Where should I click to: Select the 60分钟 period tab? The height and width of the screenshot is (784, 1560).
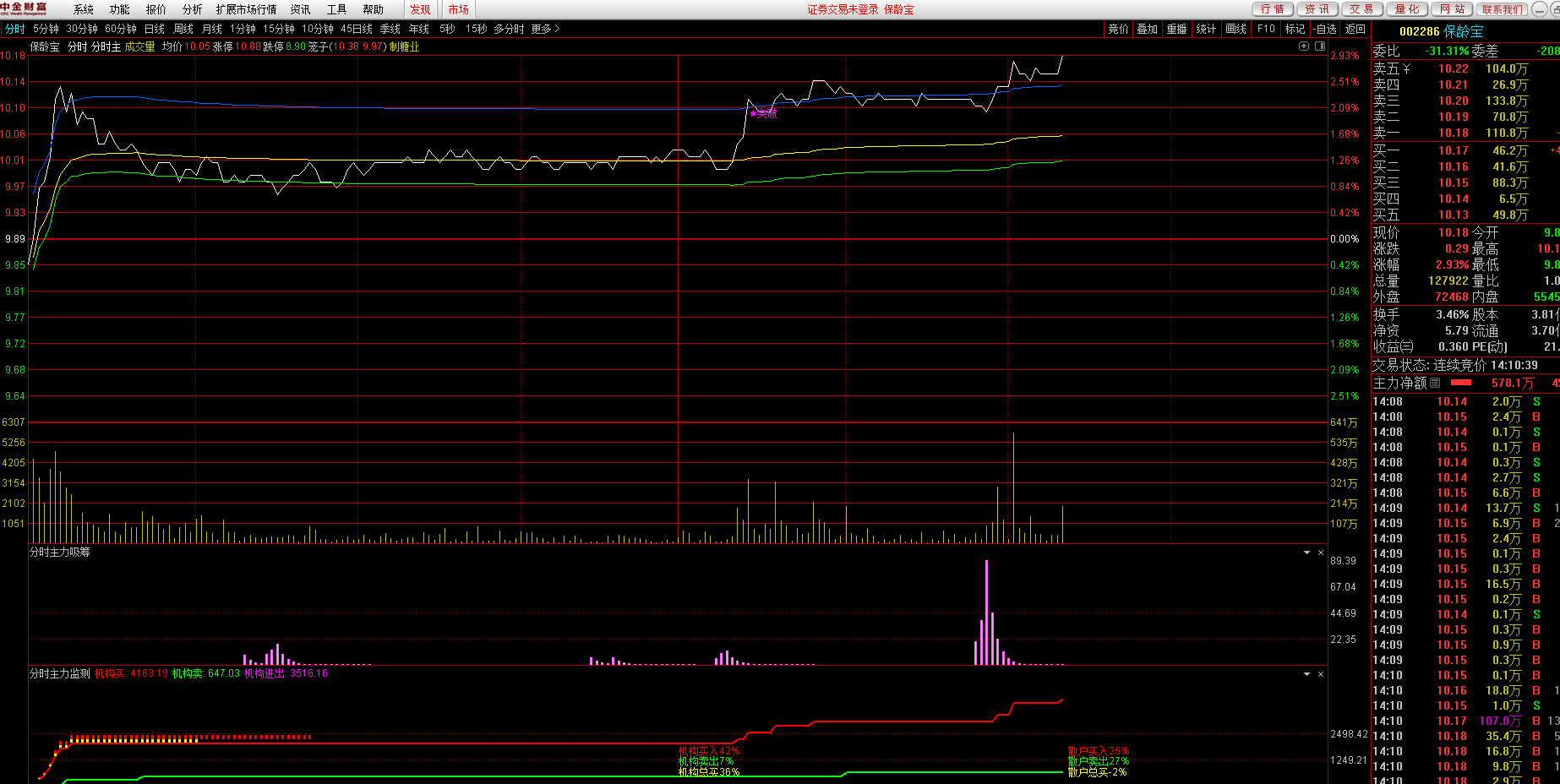point(121,29)
